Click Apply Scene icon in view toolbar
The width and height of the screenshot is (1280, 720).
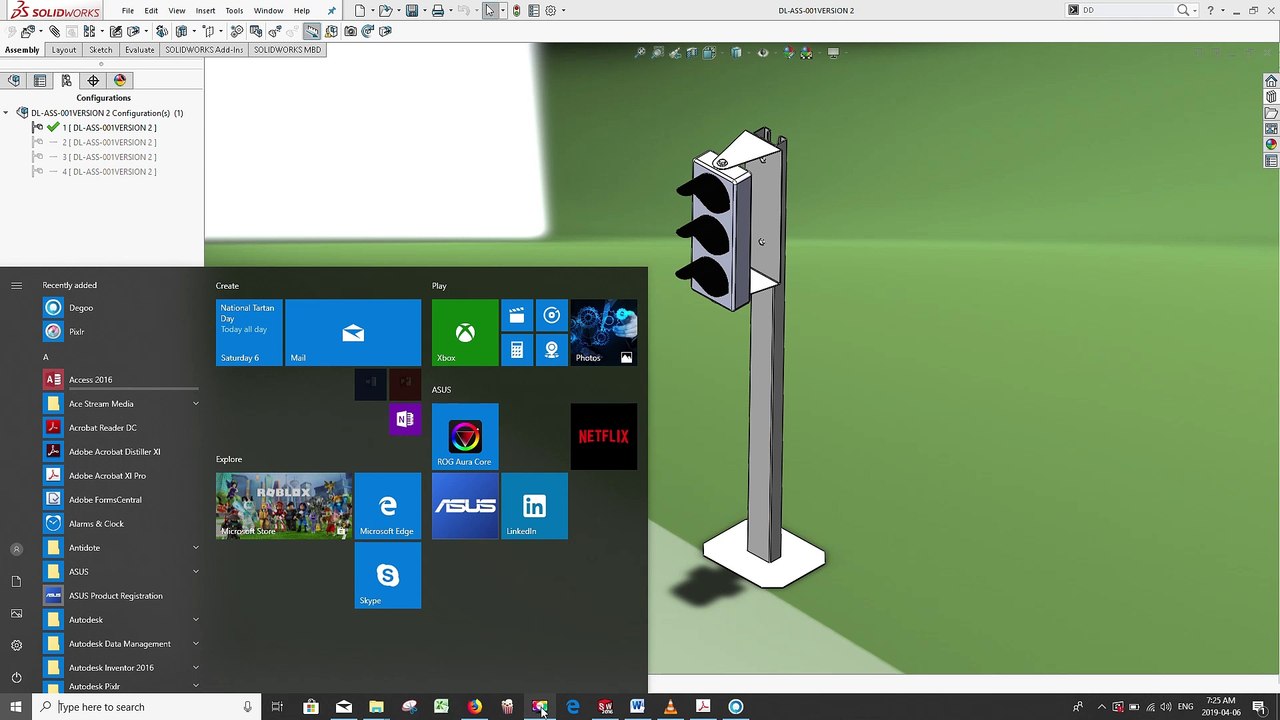click(806, 53)
